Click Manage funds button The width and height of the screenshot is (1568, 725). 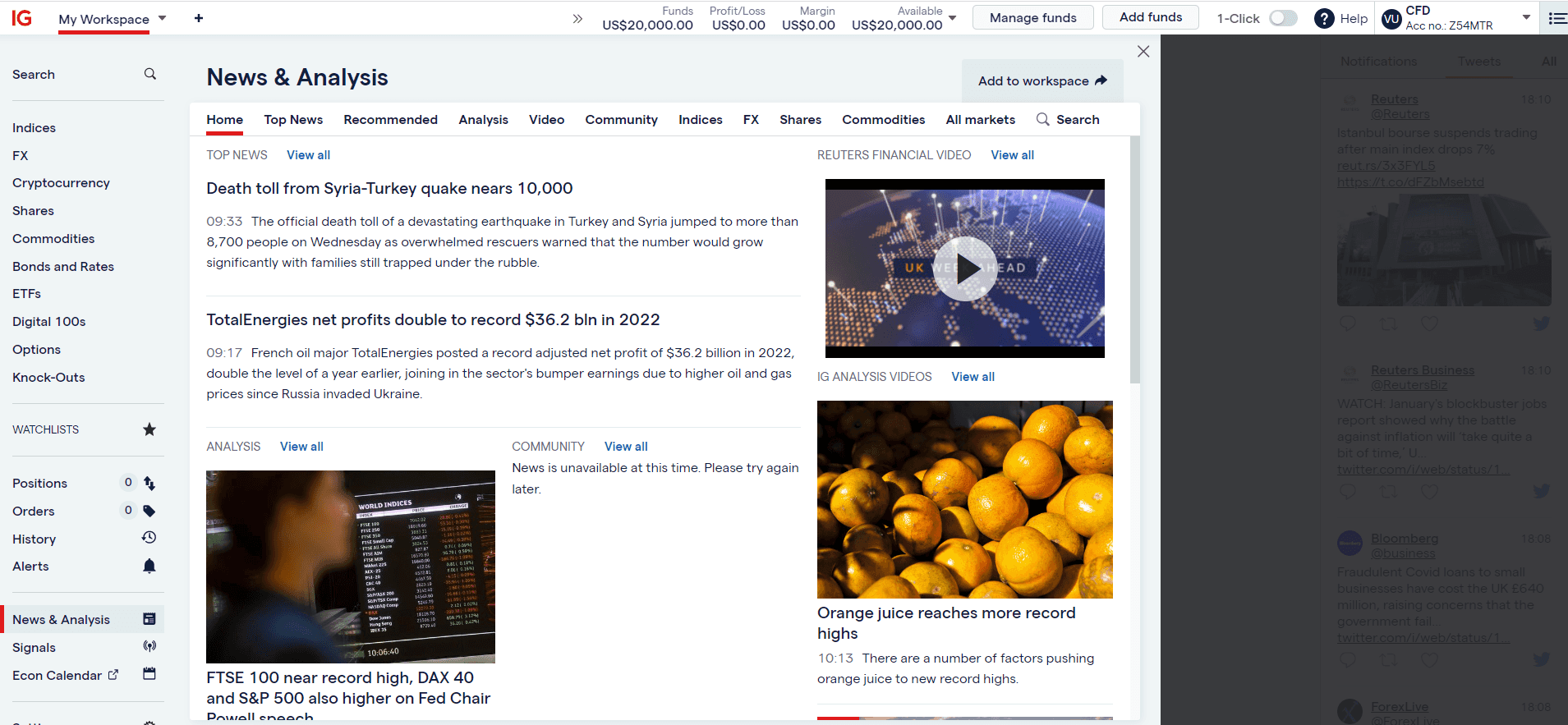click(x=1033, y=17)
